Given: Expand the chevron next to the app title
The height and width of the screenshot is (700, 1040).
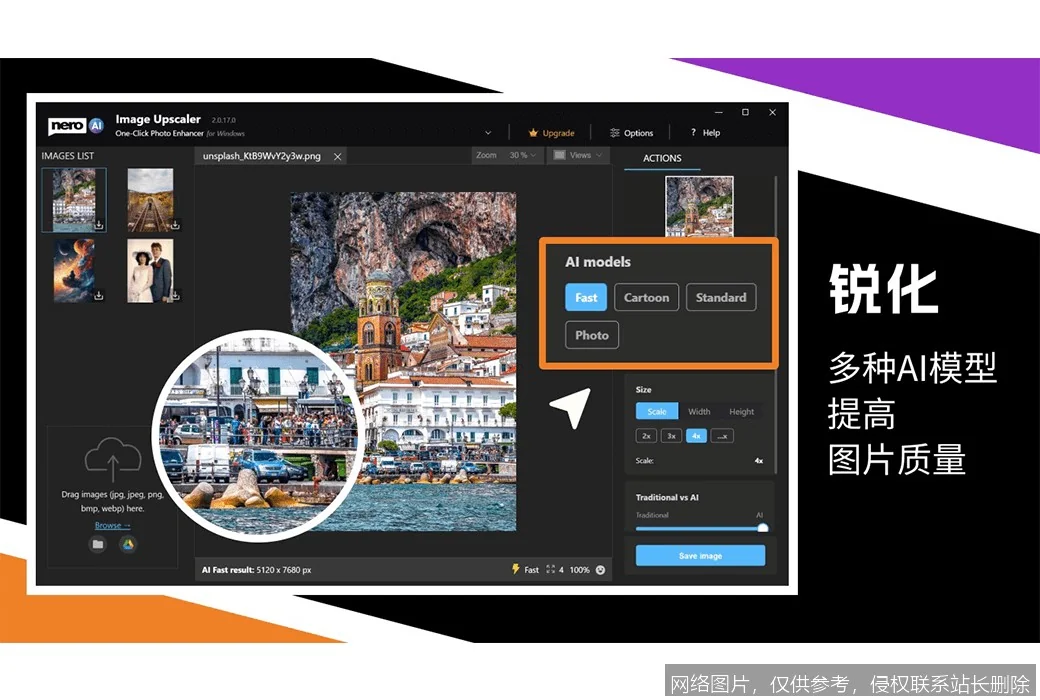Looking at the screenshot, I should coord(487,131).
